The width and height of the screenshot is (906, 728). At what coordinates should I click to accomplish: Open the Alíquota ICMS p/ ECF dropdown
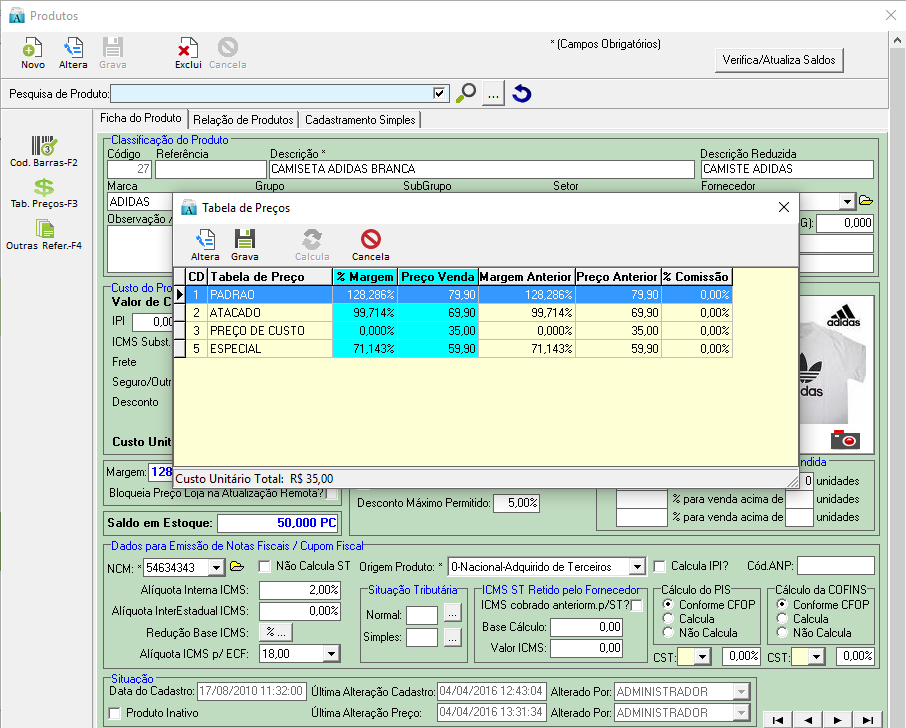[332, 653]
